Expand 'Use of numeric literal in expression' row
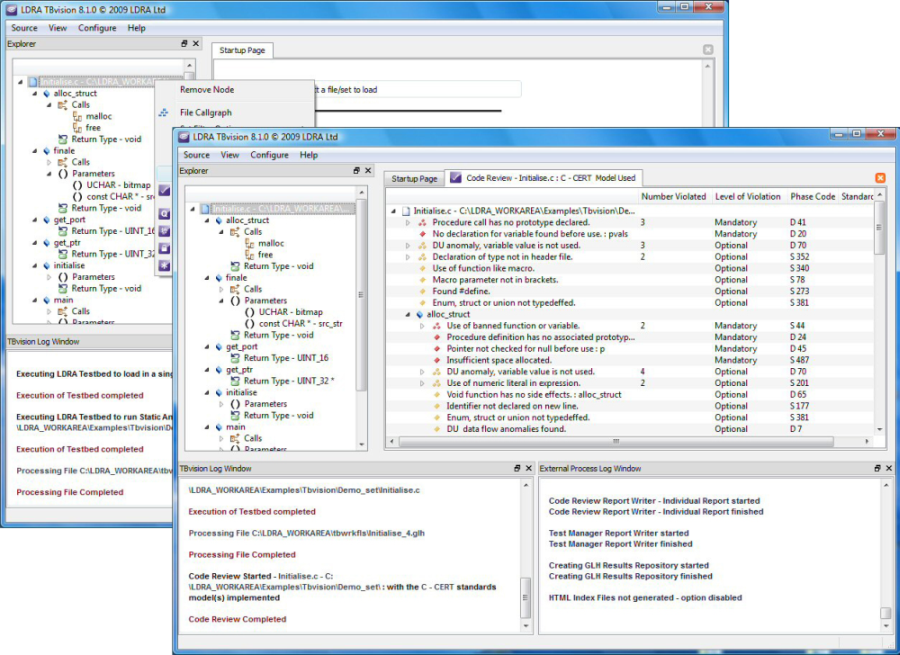Viewport: 900px width, 655px height. [x=422, y=383]
